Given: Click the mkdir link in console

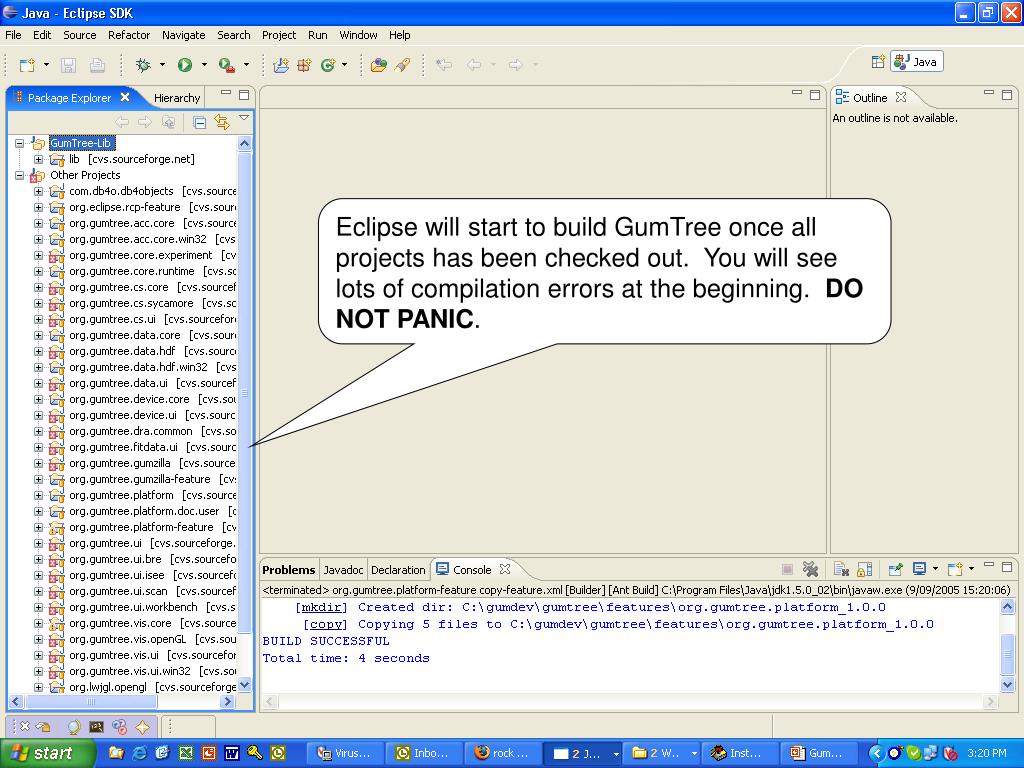Looking at the screenshot, I should tap(321, 607).
